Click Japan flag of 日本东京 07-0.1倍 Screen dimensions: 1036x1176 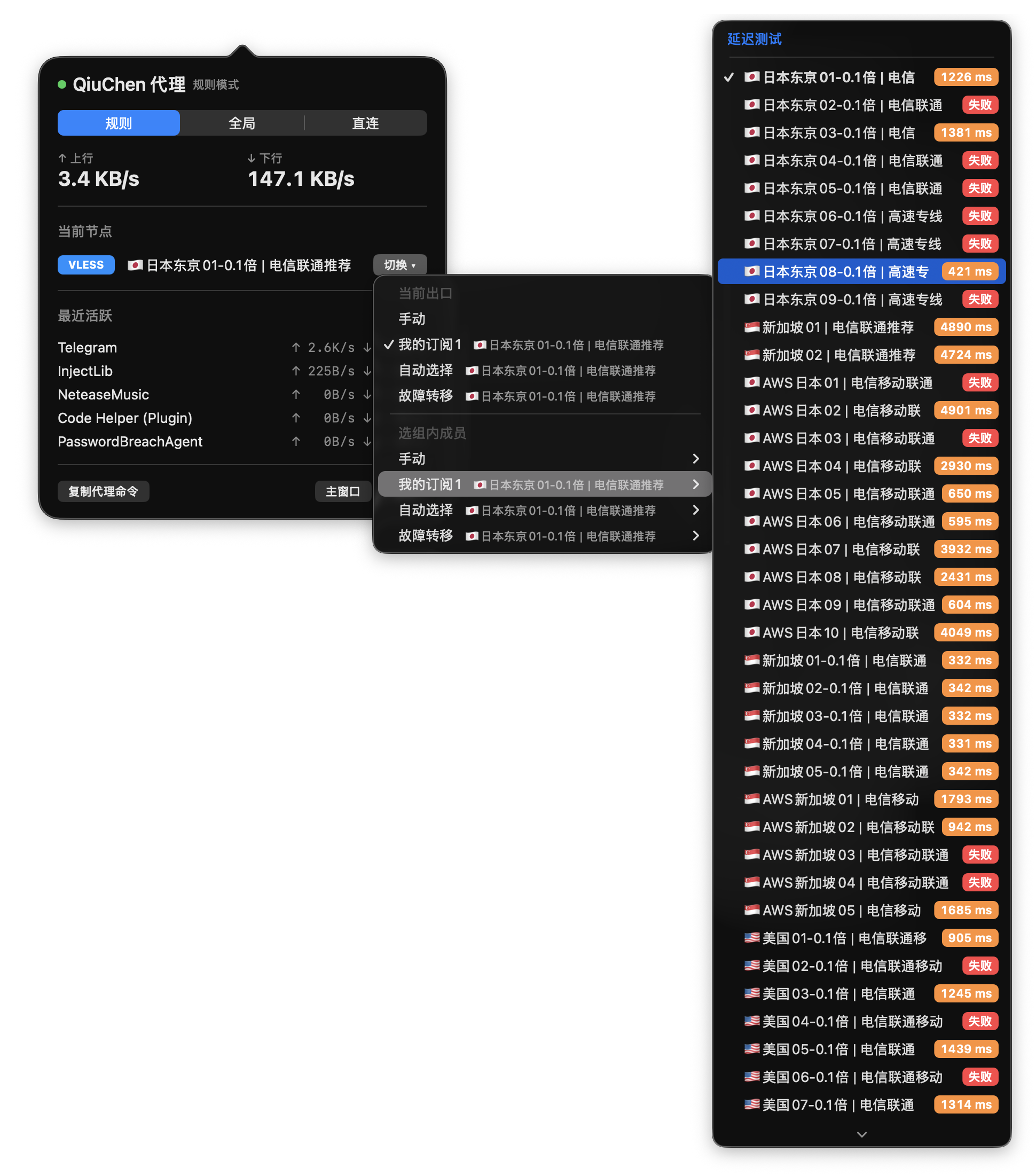[x=752, y=244]
